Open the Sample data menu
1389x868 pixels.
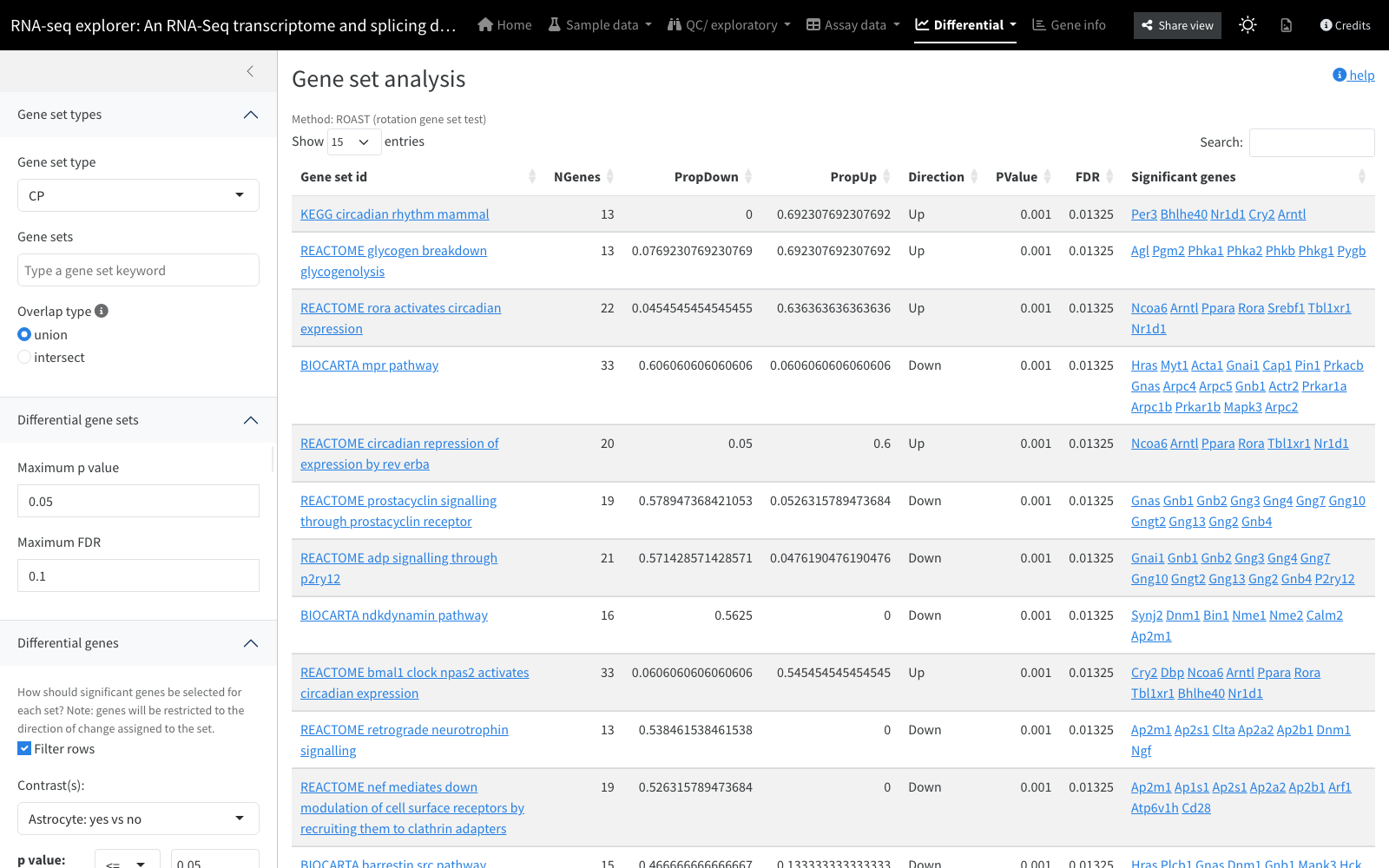(x=599, y=25)
